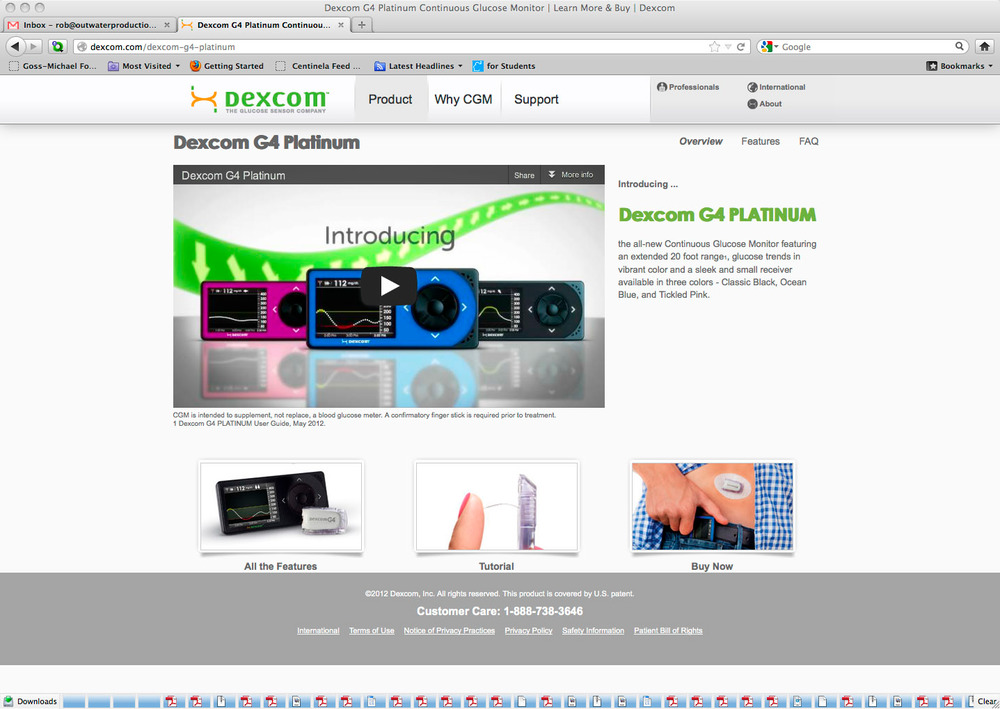1000x709 pixels.
Task: Open a new tab with plus button
Action: 362,25
